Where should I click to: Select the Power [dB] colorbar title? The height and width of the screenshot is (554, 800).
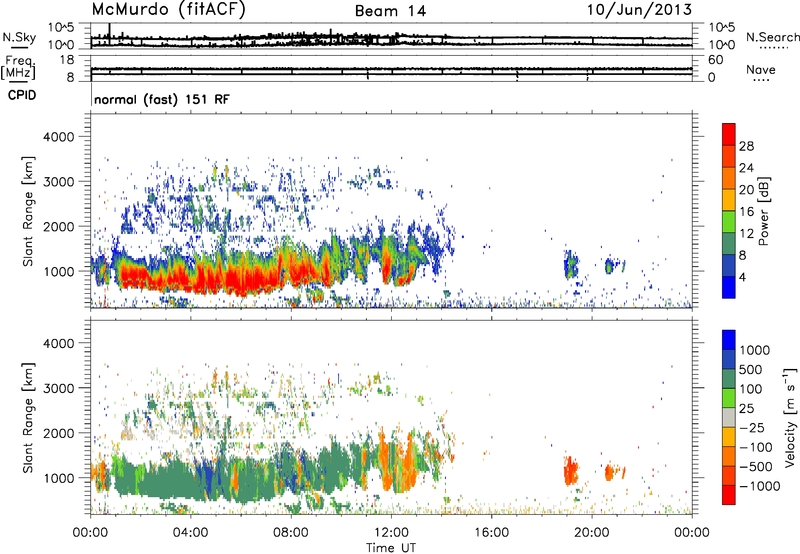point(763,212)
